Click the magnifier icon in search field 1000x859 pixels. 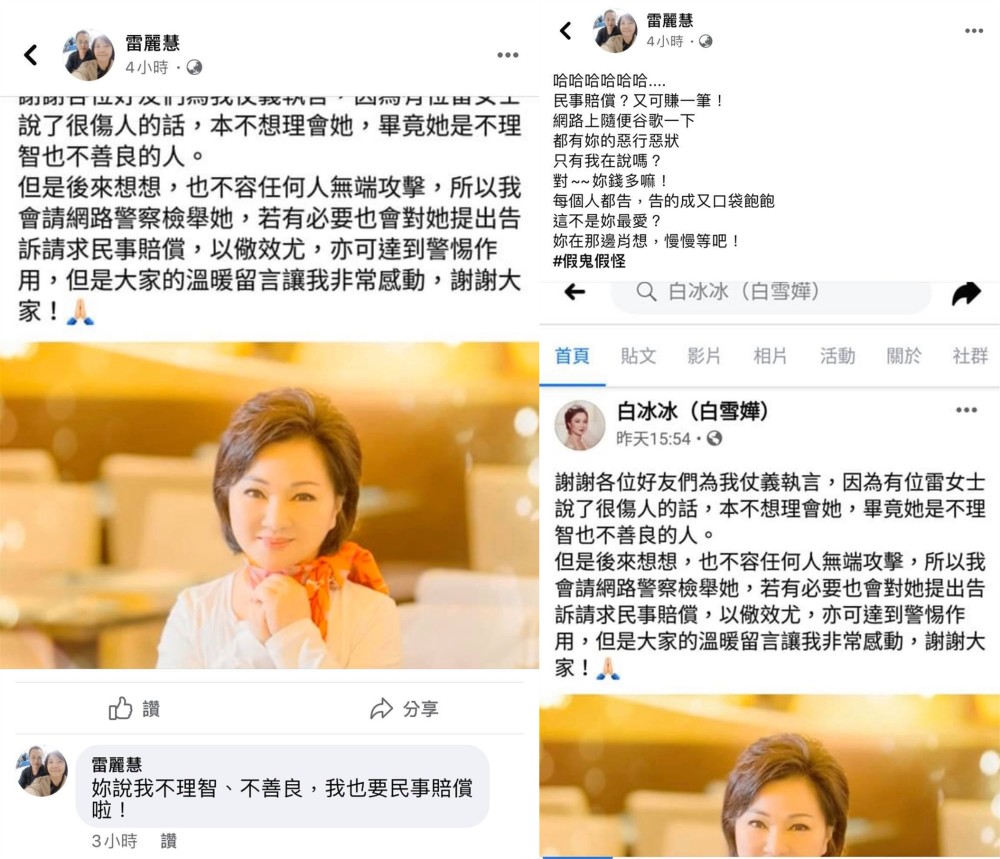(646, 292)
